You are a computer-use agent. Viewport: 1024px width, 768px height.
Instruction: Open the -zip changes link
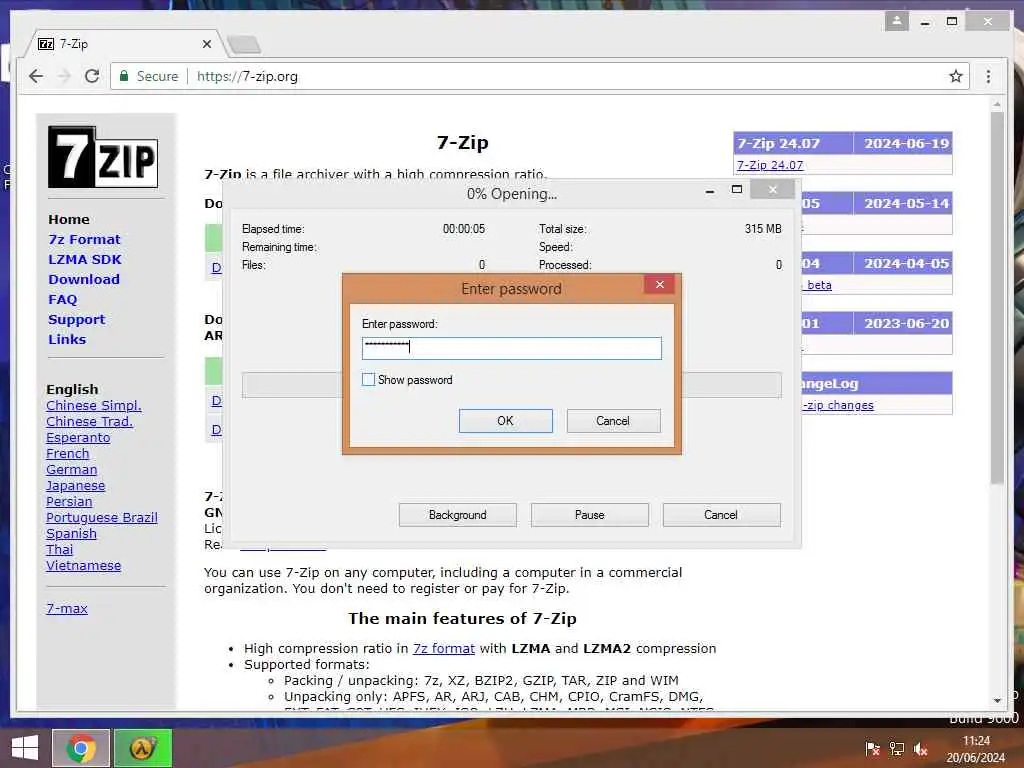click(x=839, y=405)
